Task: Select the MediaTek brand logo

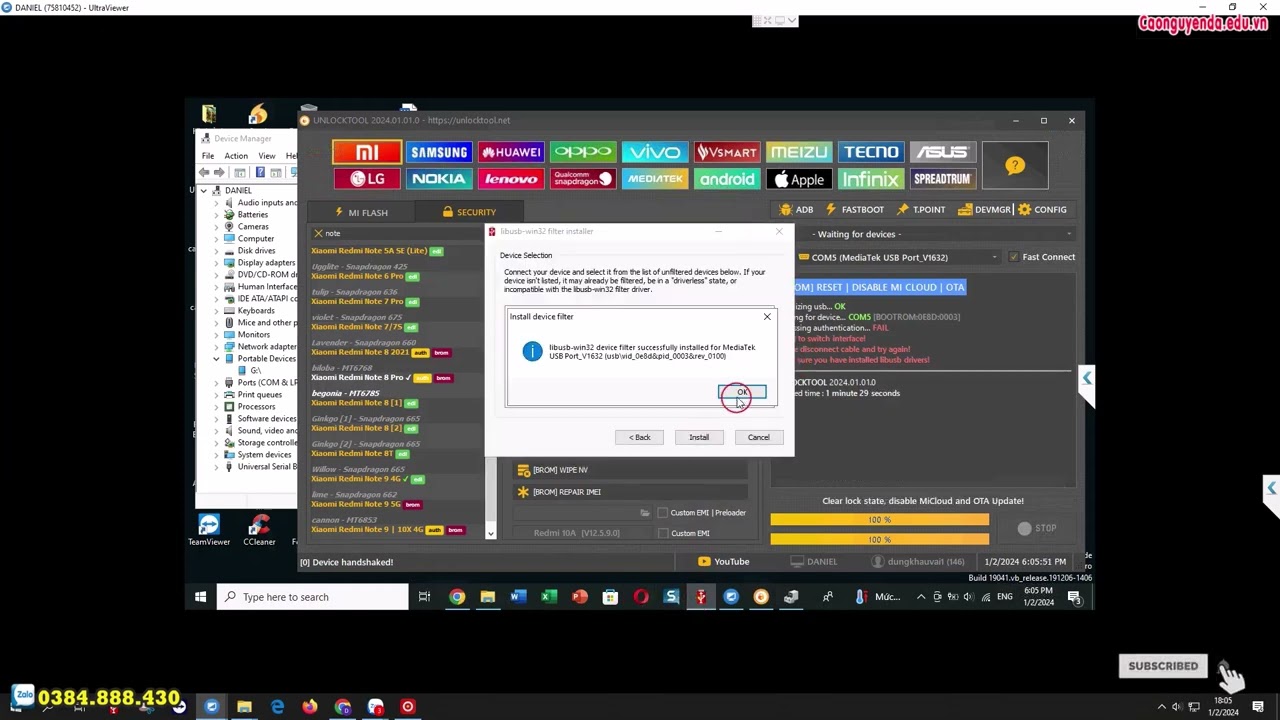Action: coord(655,179)
